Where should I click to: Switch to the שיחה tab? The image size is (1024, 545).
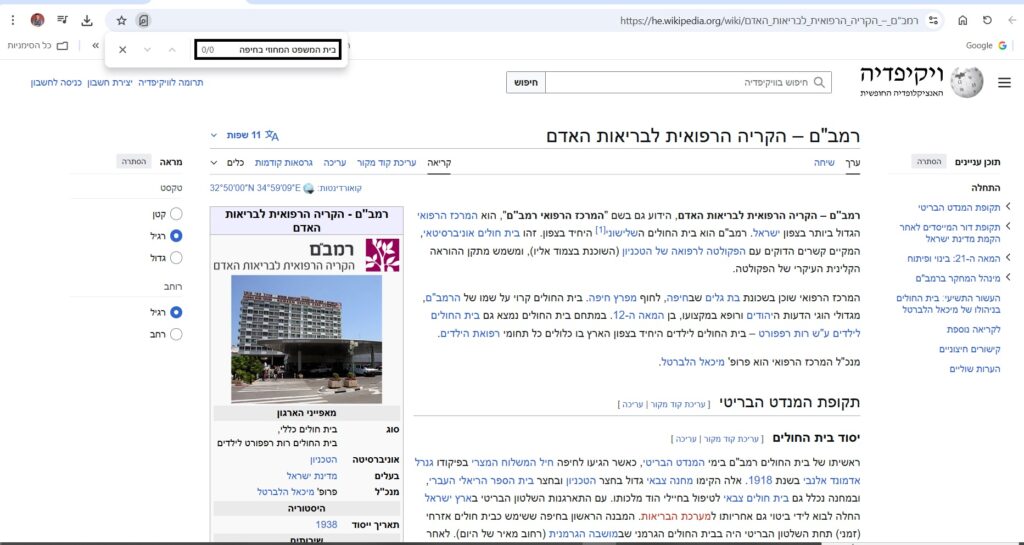824,163
